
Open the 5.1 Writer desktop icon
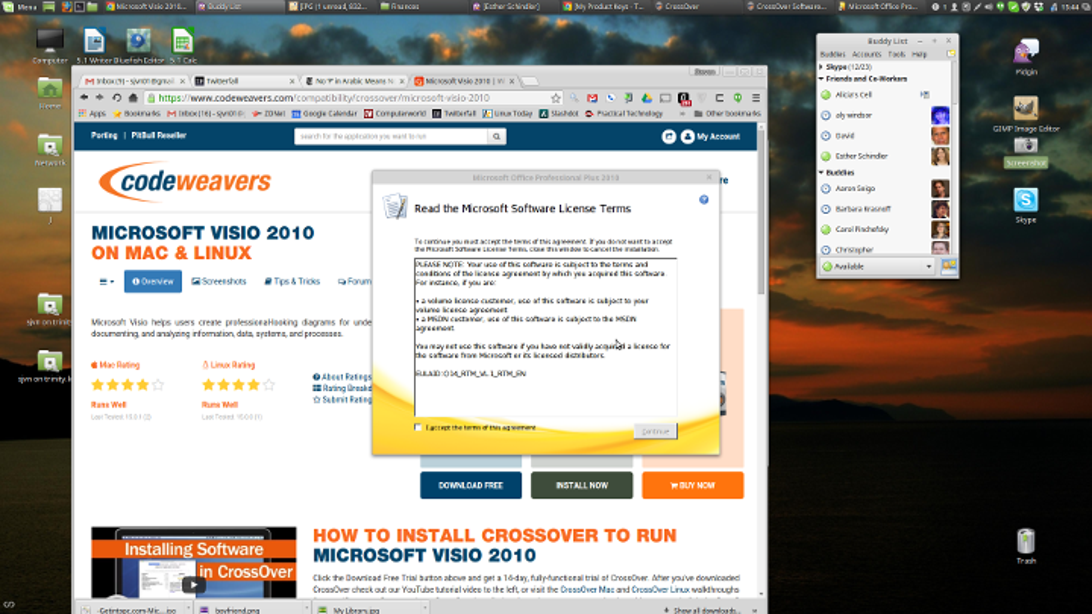[93, 46]
